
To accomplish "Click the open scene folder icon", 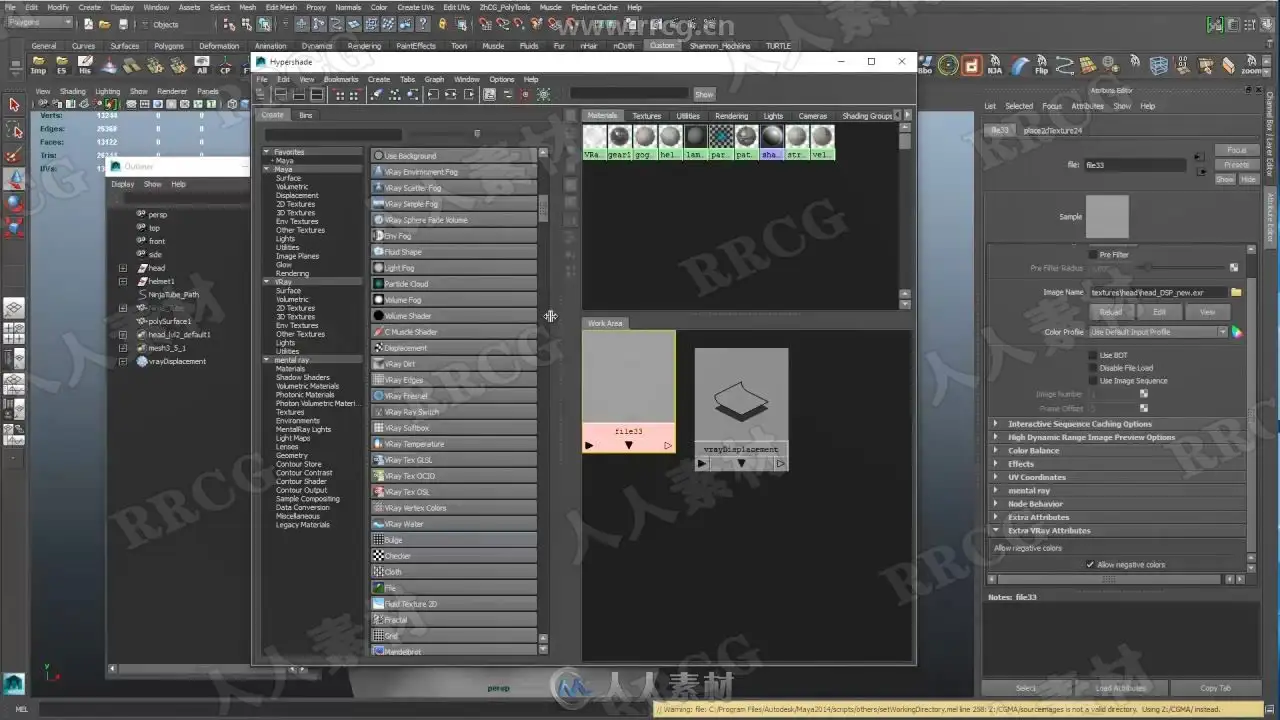I will [x=105, y=24].
